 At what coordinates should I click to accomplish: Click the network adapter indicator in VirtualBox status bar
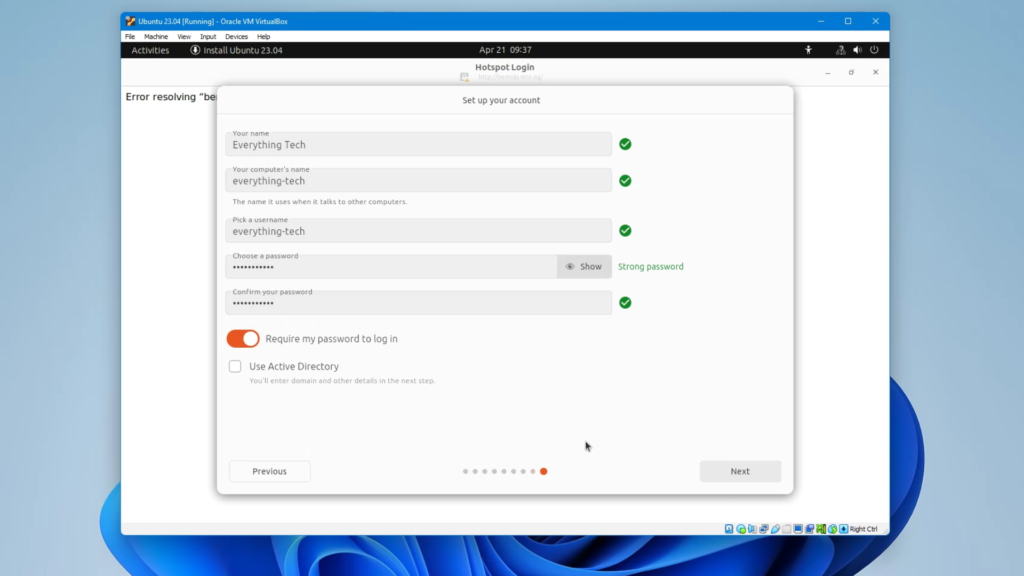[x=764, y=529]
